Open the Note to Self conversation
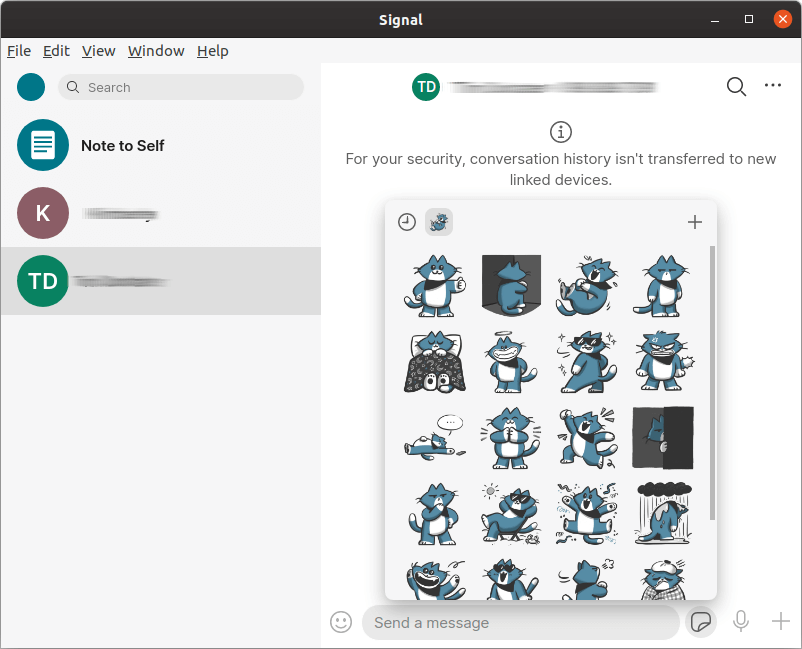The height and width of the screenshot is (649, 802). [x=161, y=145]
